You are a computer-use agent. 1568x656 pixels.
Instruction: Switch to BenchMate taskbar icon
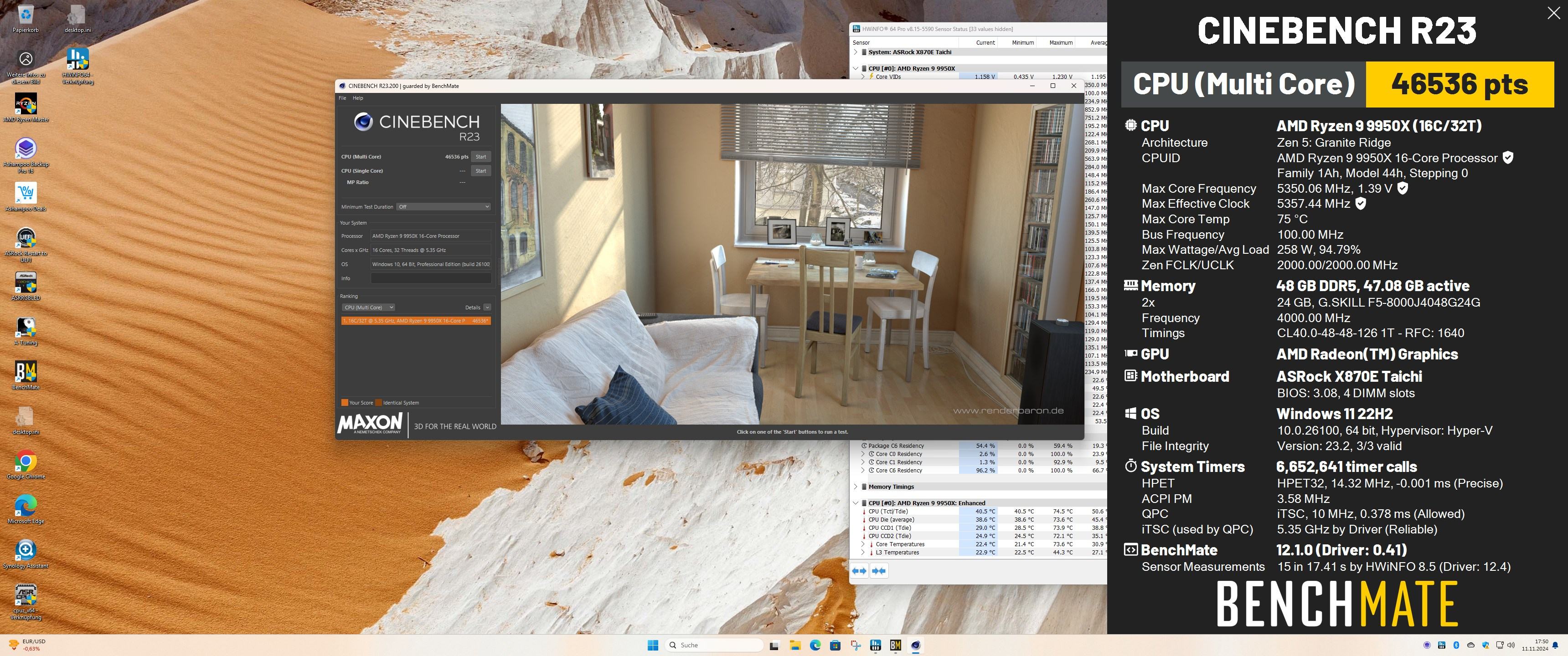pyautogui.click(x=895, y=645)
